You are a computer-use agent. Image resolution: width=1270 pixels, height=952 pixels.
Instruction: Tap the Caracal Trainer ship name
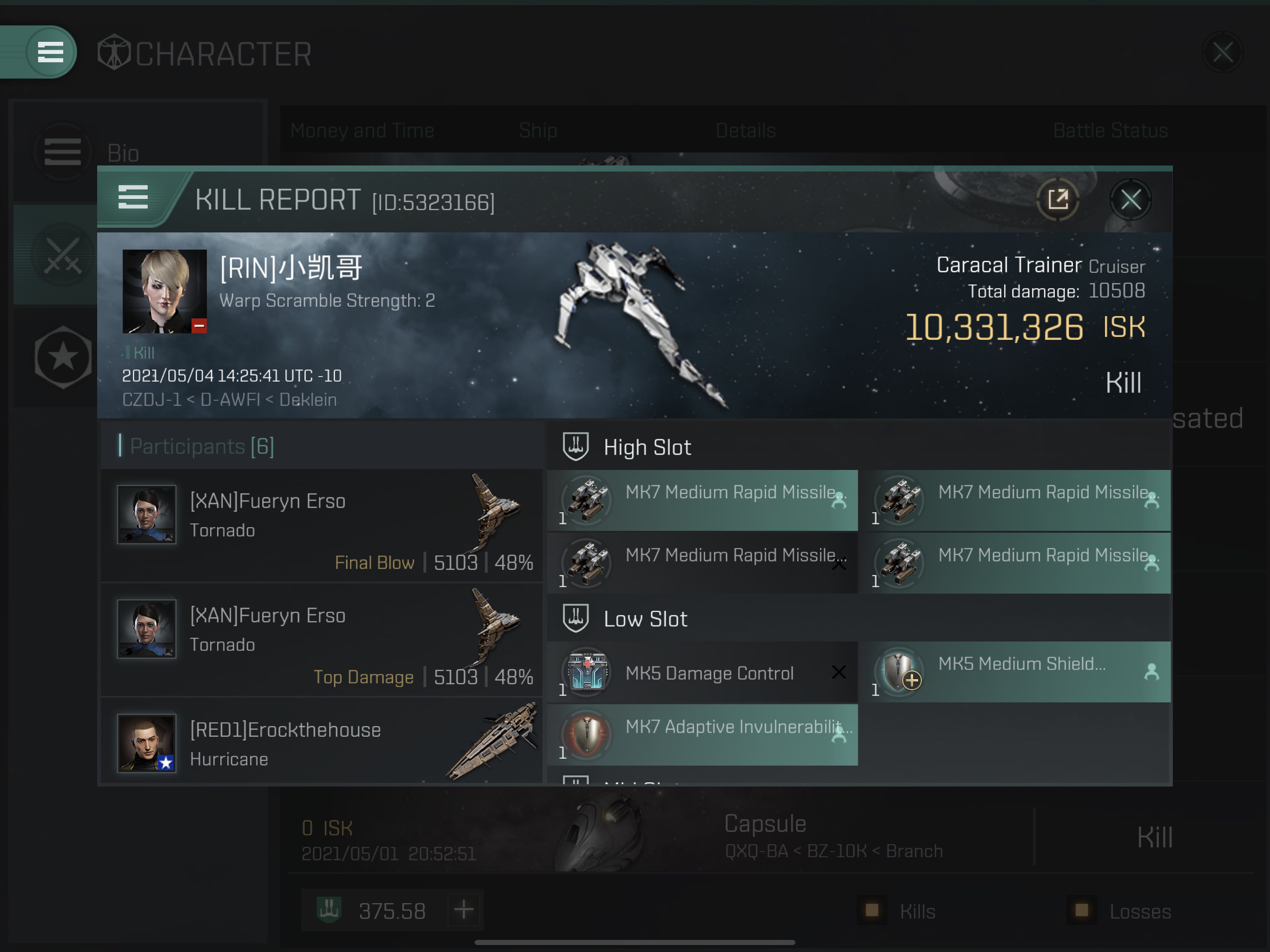[1009, 264]
